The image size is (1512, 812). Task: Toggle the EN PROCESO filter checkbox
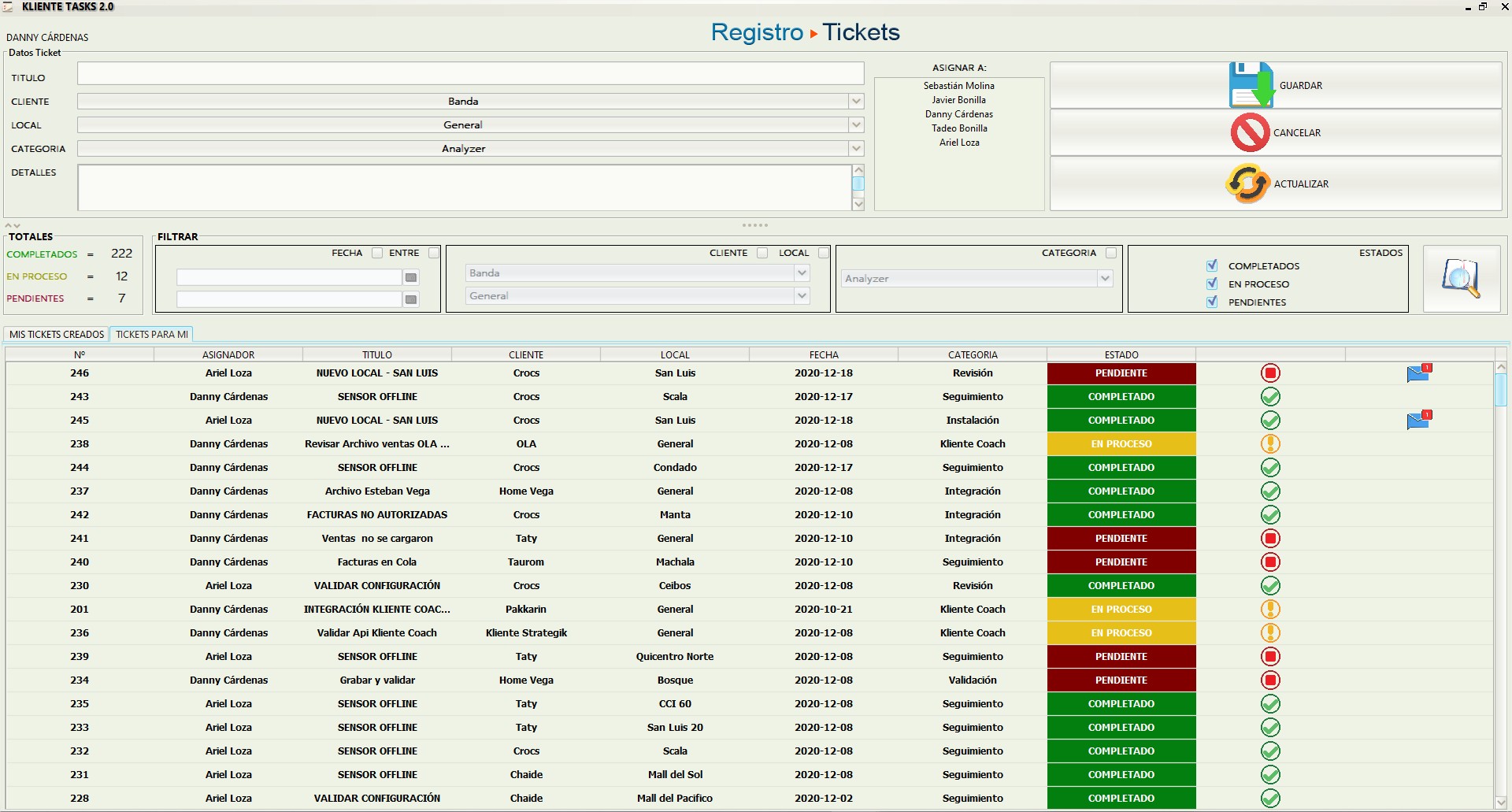(x=1210, y=284)
